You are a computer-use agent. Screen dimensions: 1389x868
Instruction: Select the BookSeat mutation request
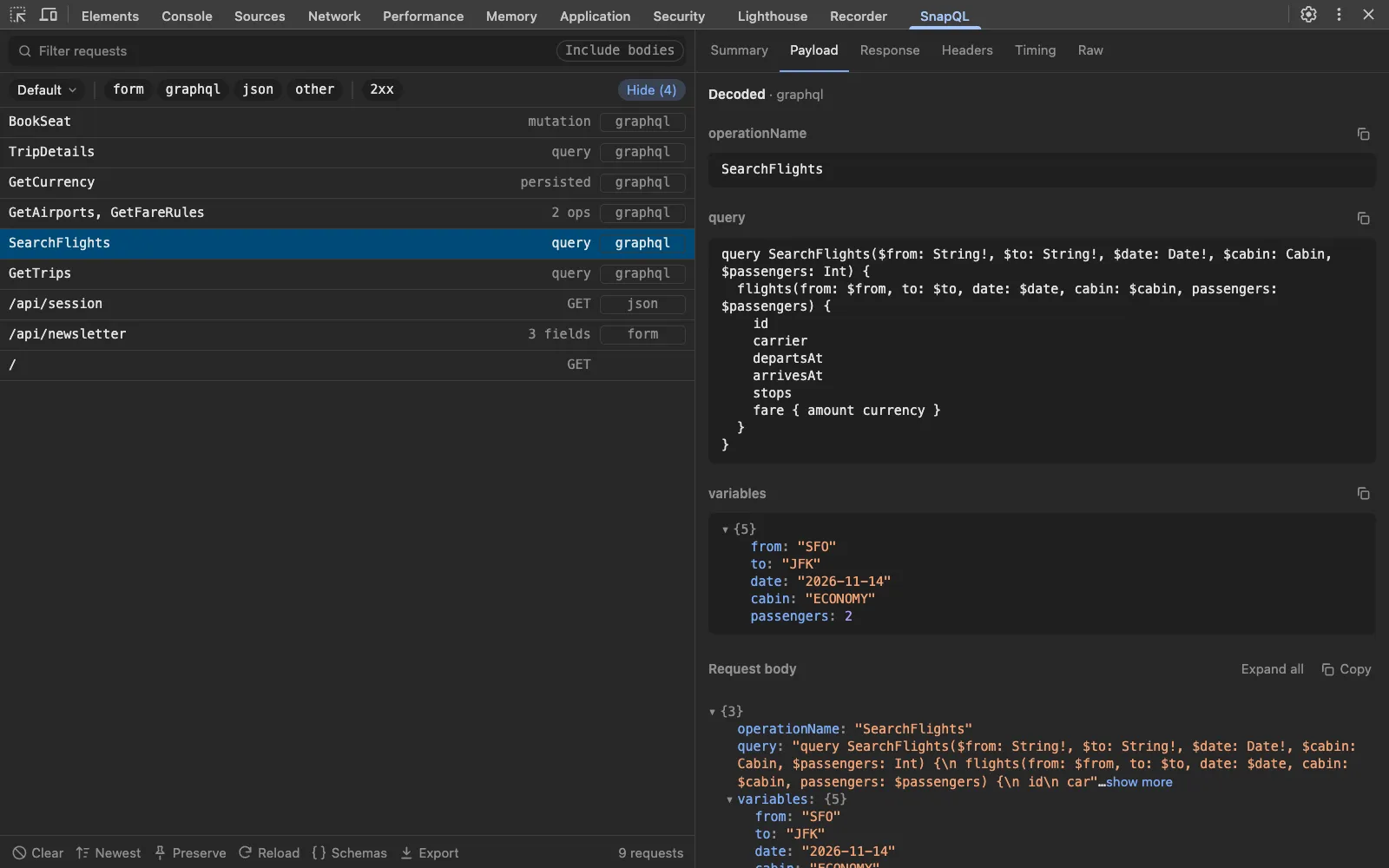347,122
